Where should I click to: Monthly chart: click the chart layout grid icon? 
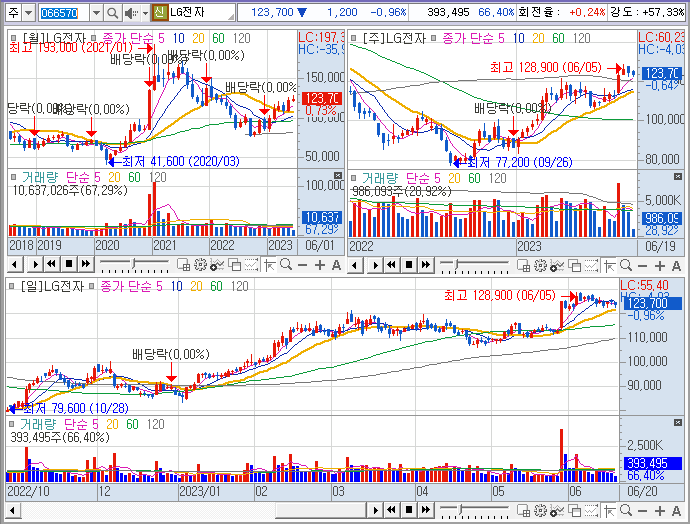coord(183,265)
